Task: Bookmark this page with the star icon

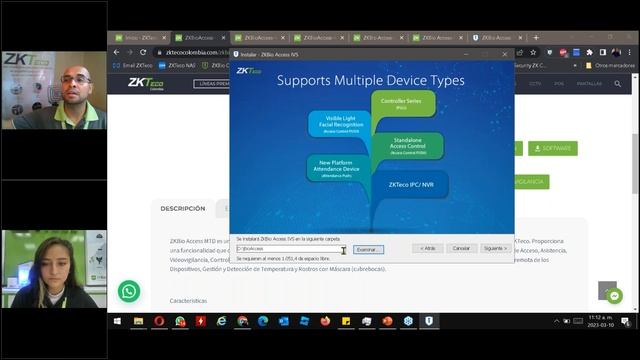Action: [x=533, y=53]
